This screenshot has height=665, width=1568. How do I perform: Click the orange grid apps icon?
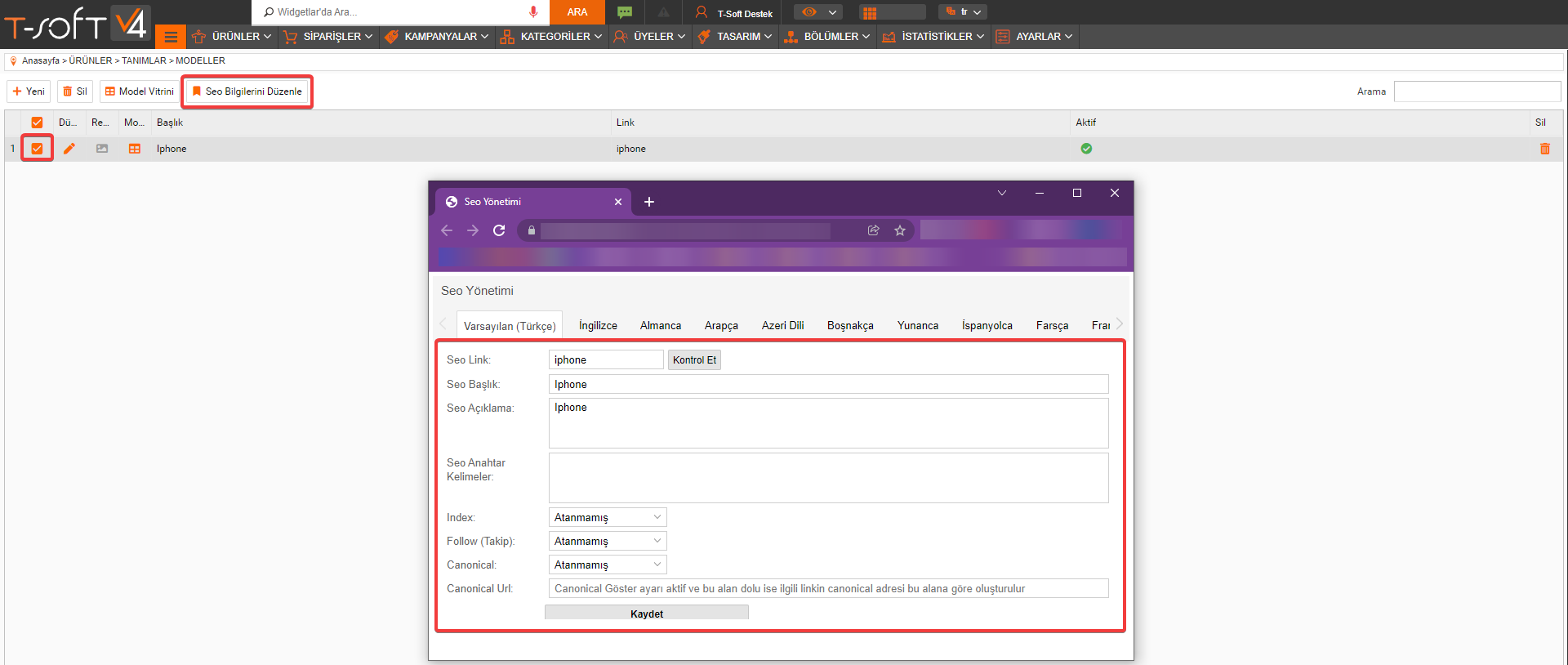870,12
